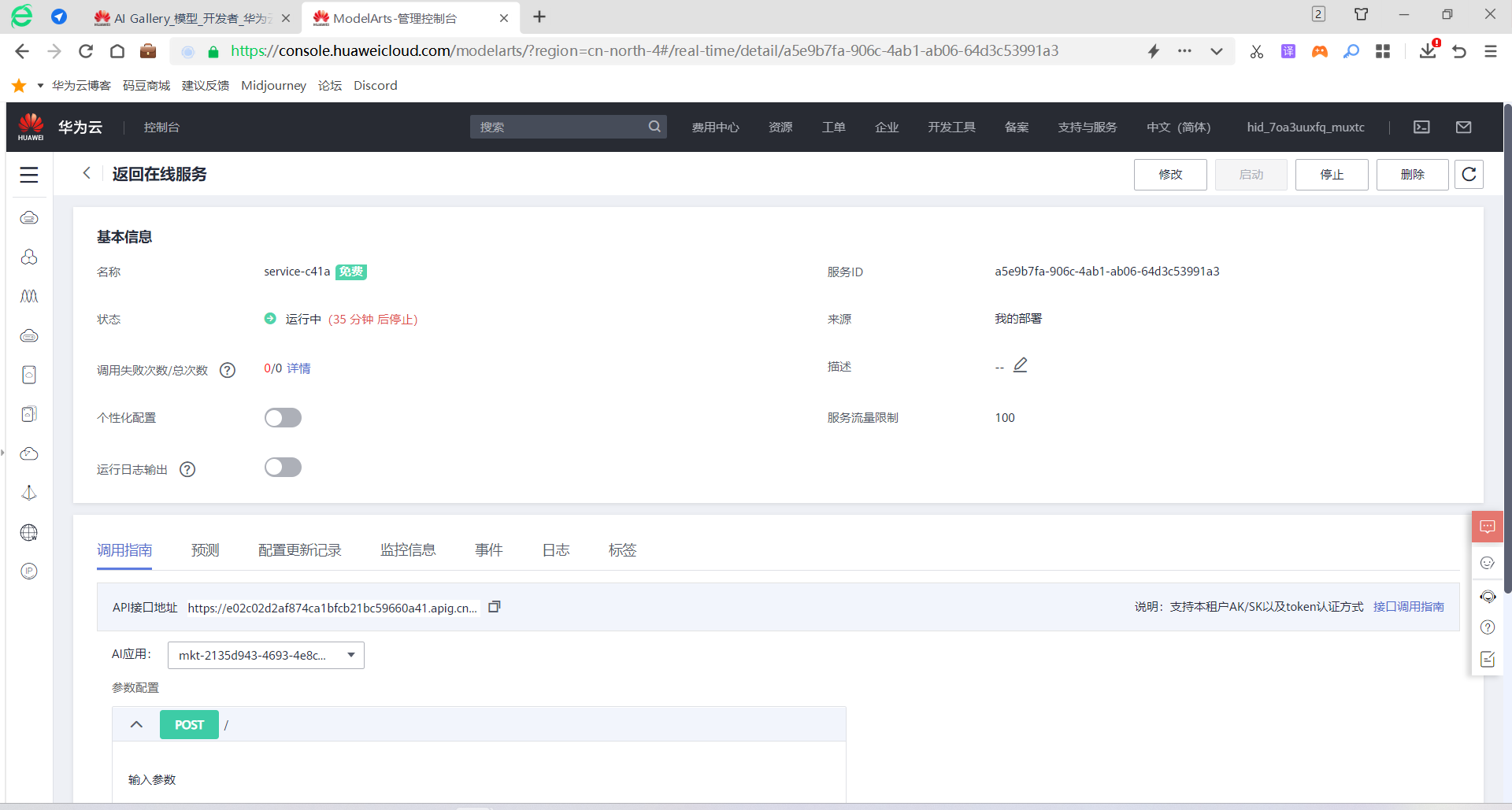Image resolution: width=1512 pixels, height=810 pixels.
Task: Open the red feedback chat widget
Action: [x=1487, y=527]
